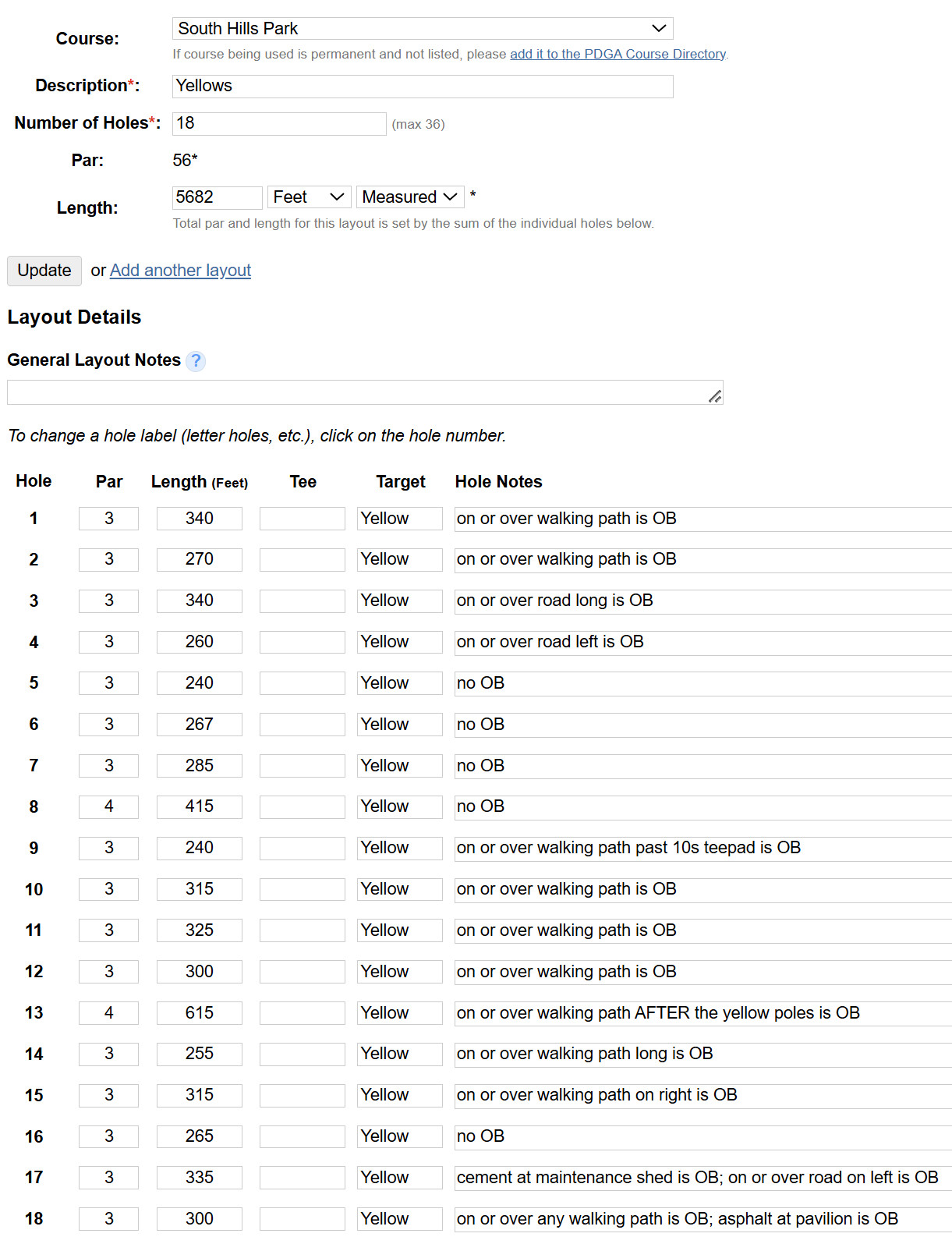Click the General Layout Notes help icon
This screenshot has height=1244, width=952.
pyautogui.click(x=196, y=361)
